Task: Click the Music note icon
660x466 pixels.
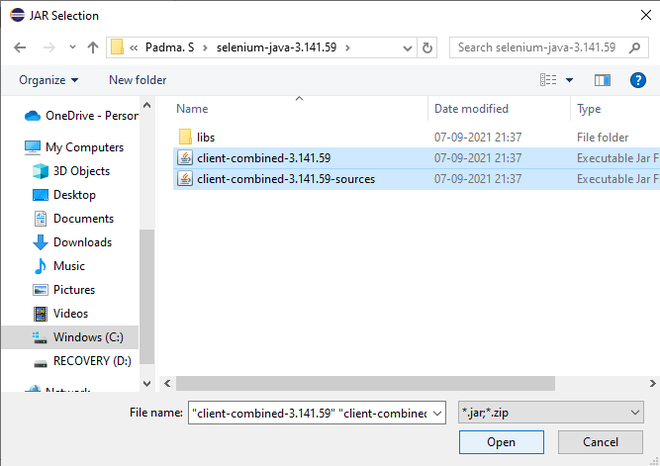Action: click(40, 266)
